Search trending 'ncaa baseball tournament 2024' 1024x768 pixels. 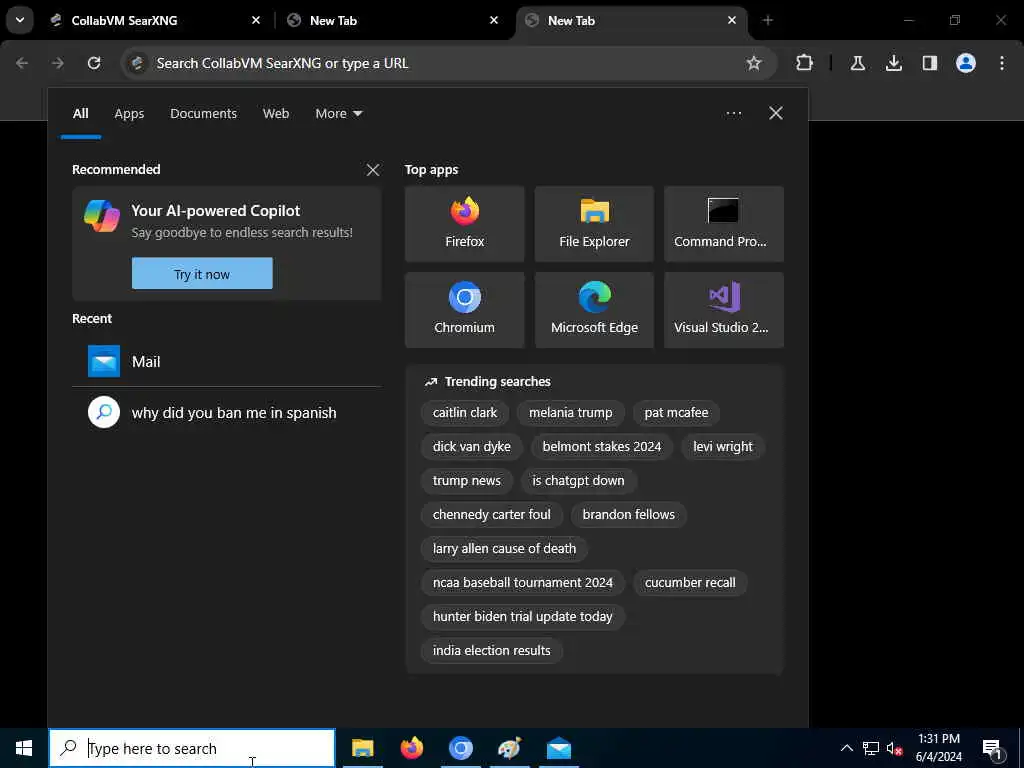tap(522, 583)
